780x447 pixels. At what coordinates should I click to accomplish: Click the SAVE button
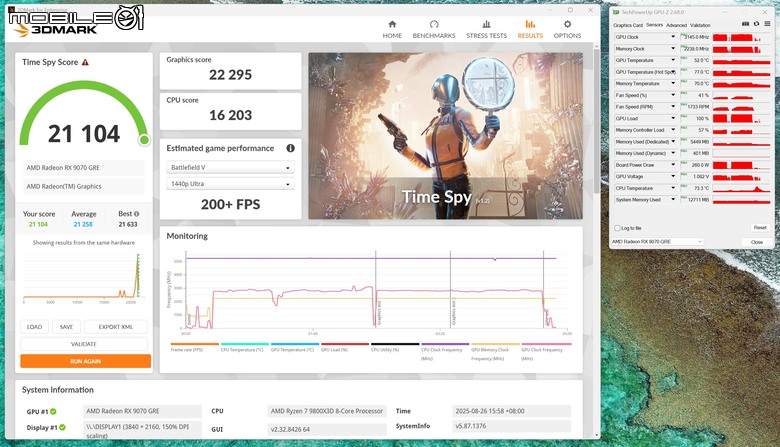click(x=66, y=327)
